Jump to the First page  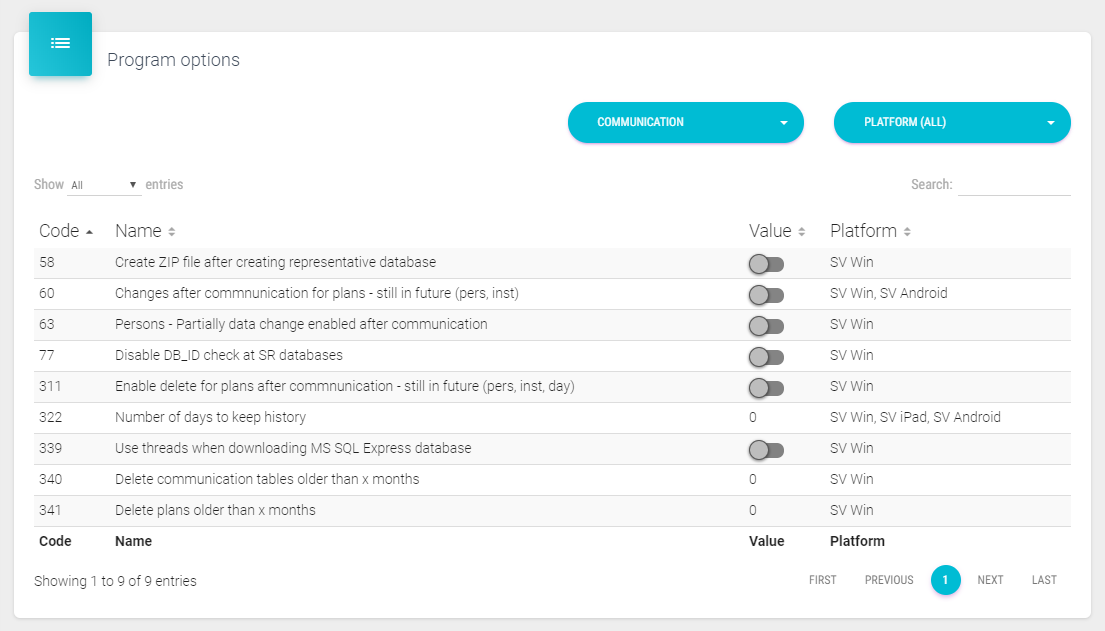[x=822, y=580]
